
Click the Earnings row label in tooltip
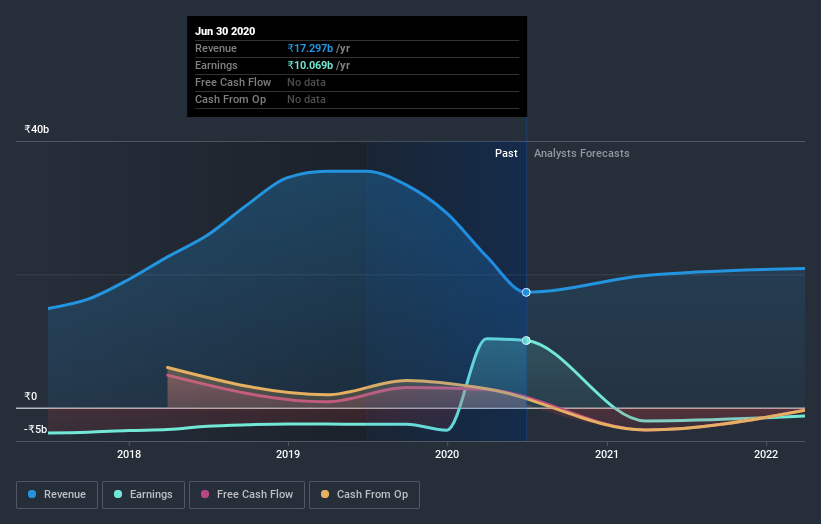[216, 65]
